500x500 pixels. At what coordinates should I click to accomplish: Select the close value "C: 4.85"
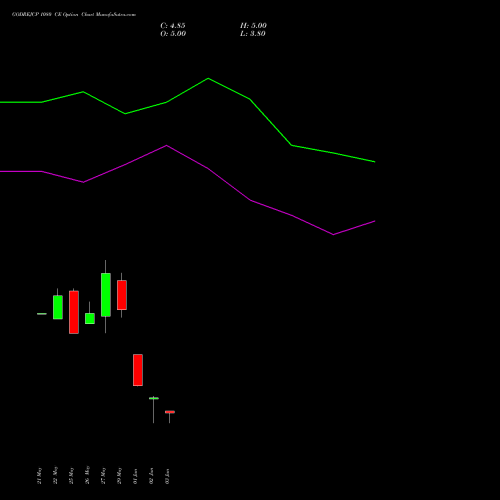(173, 26)
